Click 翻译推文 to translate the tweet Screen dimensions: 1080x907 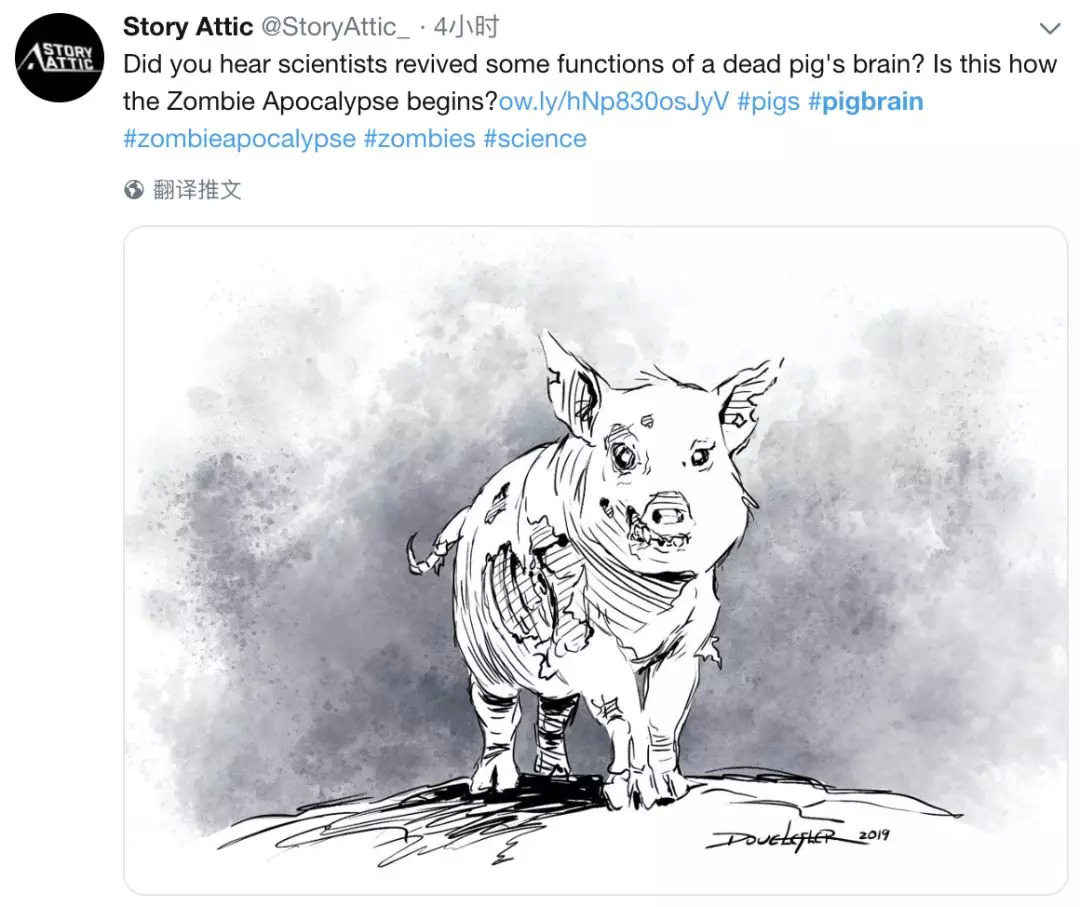coord(197,190)
